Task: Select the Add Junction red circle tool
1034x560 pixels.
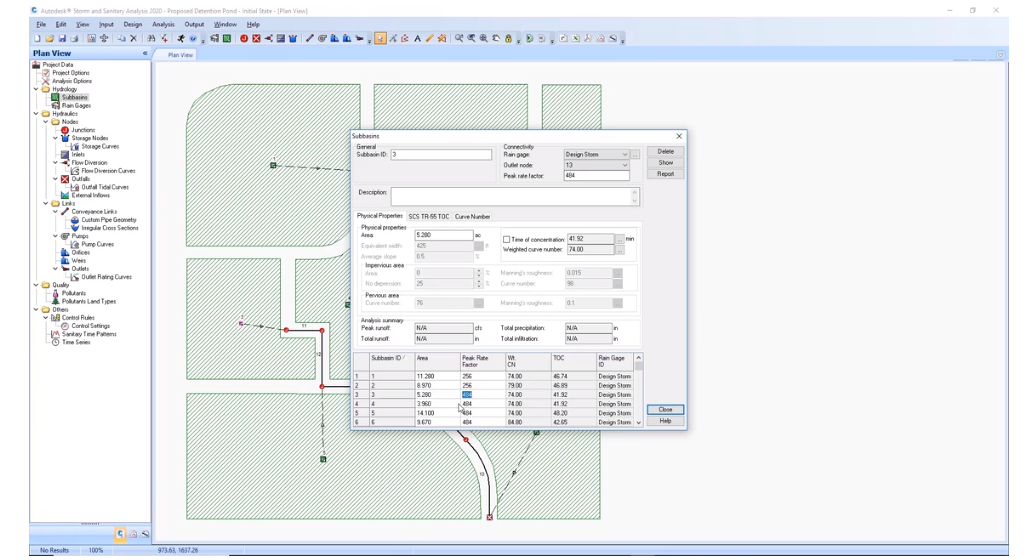Action: click(x=244, y=39)
